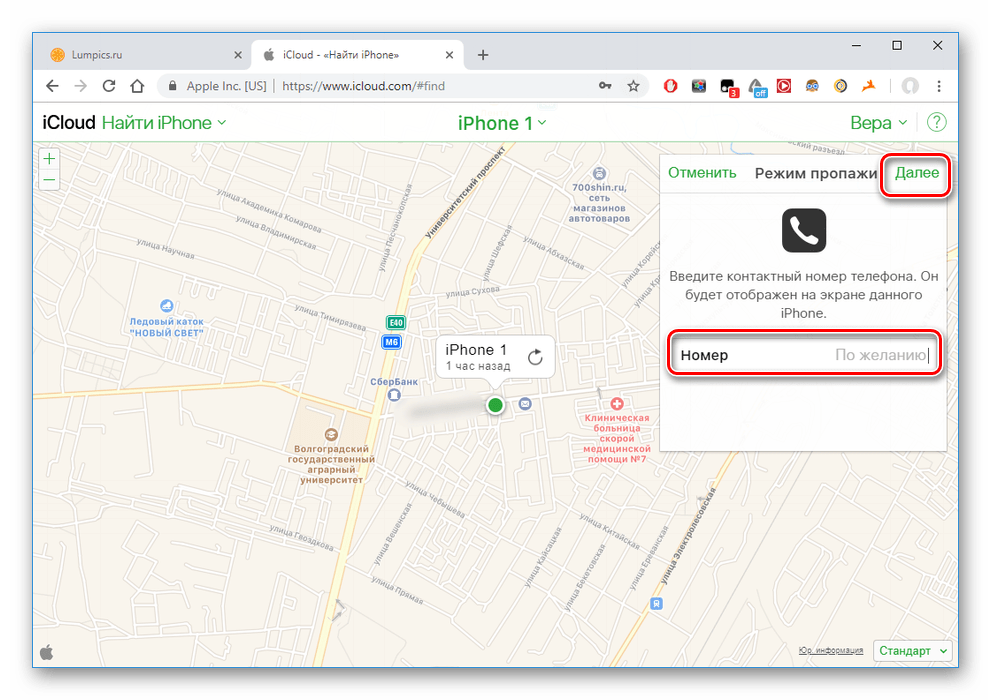Open the Стандарт map type dropdown
Image resolution: width=991 pixels, height=700 pixels.
point(912,651)
